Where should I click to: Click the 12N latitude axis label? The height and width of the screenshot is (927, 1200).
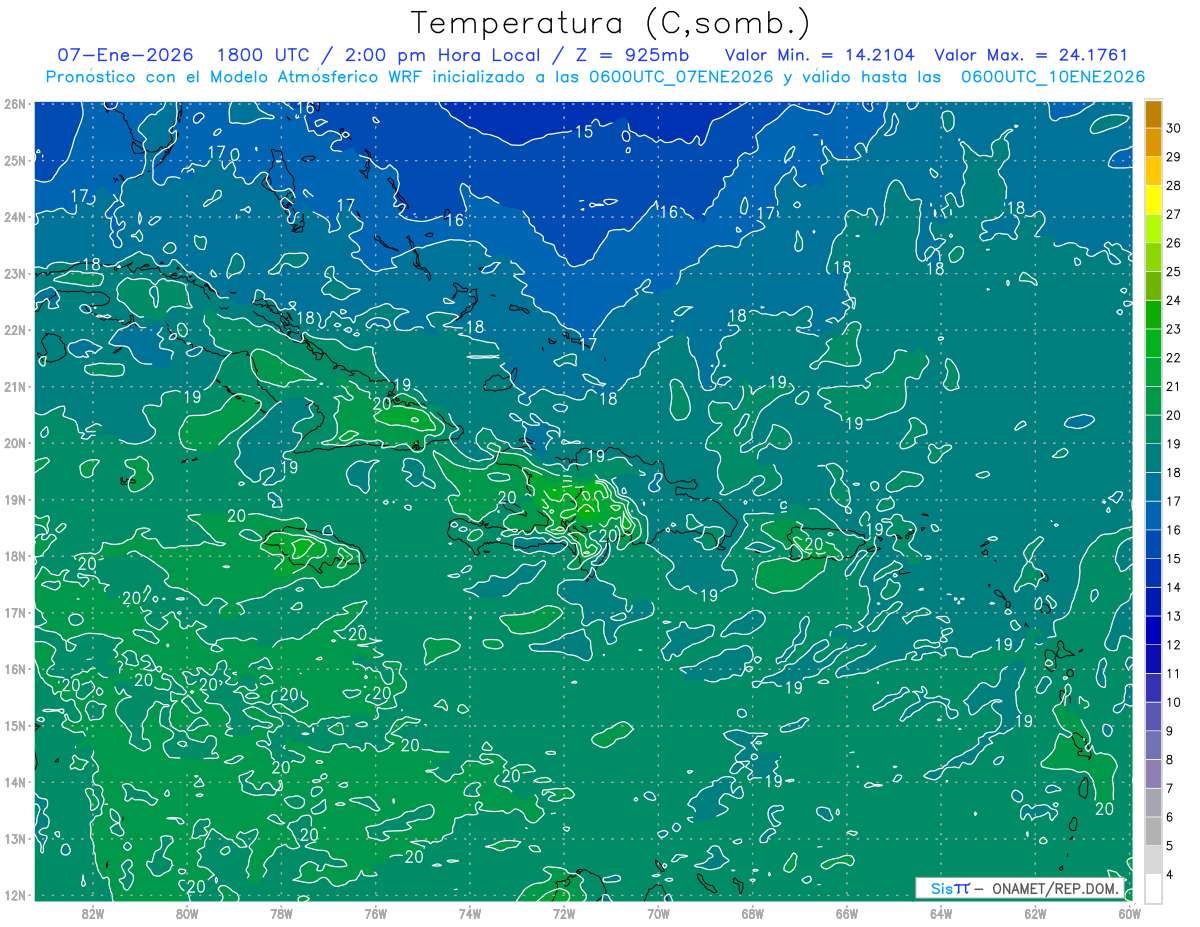point(14,895)
